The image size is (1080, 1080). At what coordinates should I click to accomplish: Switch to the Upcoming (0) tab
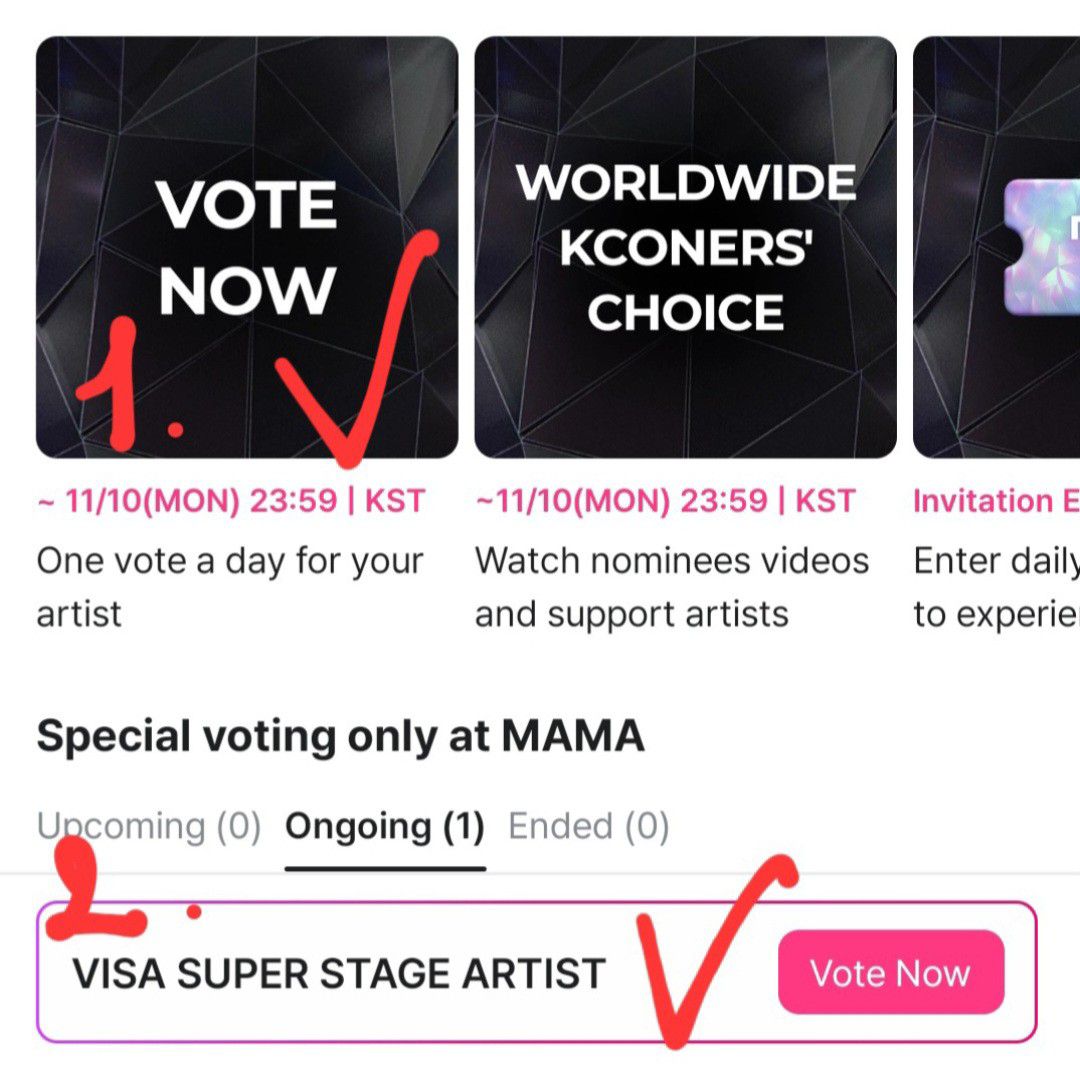coord(148,827)
